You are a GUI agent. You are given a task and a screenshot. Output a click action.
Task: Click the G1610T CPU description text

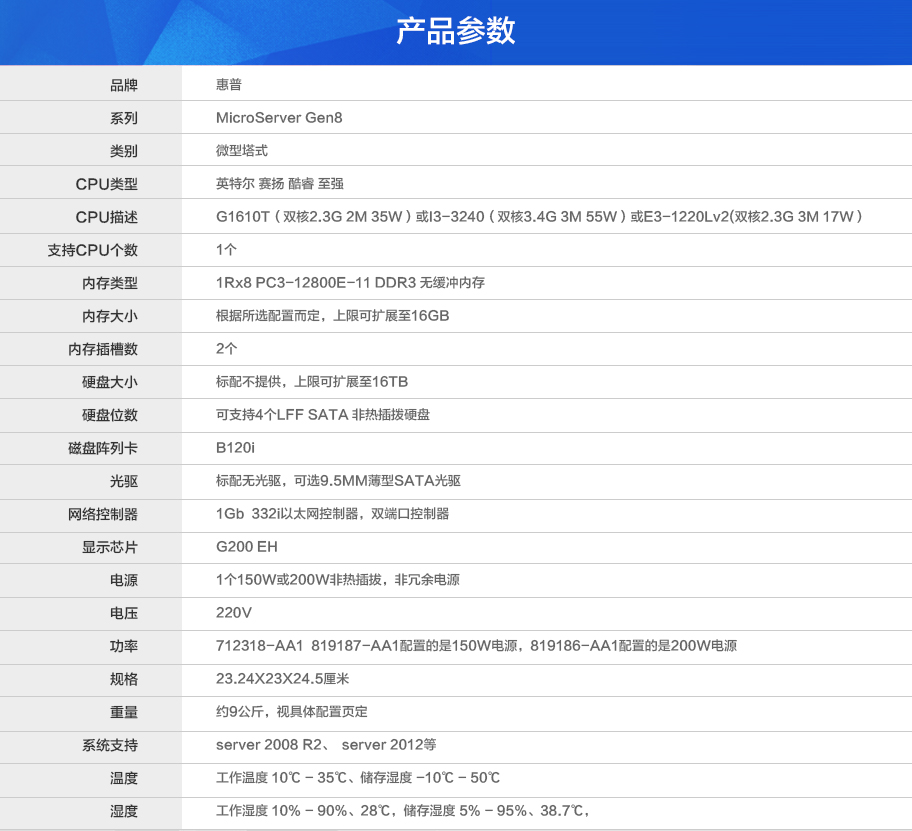point(539,216)
